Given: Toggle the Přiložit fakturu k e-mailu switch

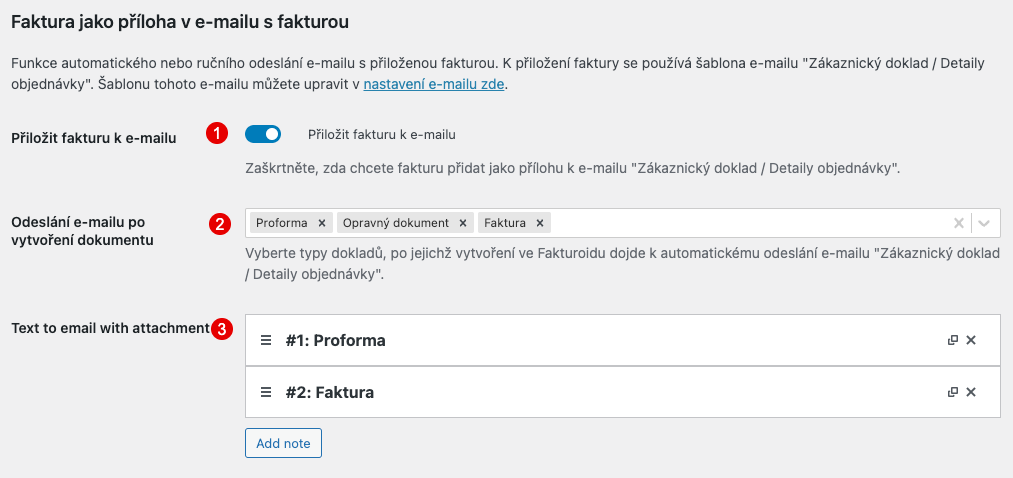Looking at the screenshot, I should [263, 134].
